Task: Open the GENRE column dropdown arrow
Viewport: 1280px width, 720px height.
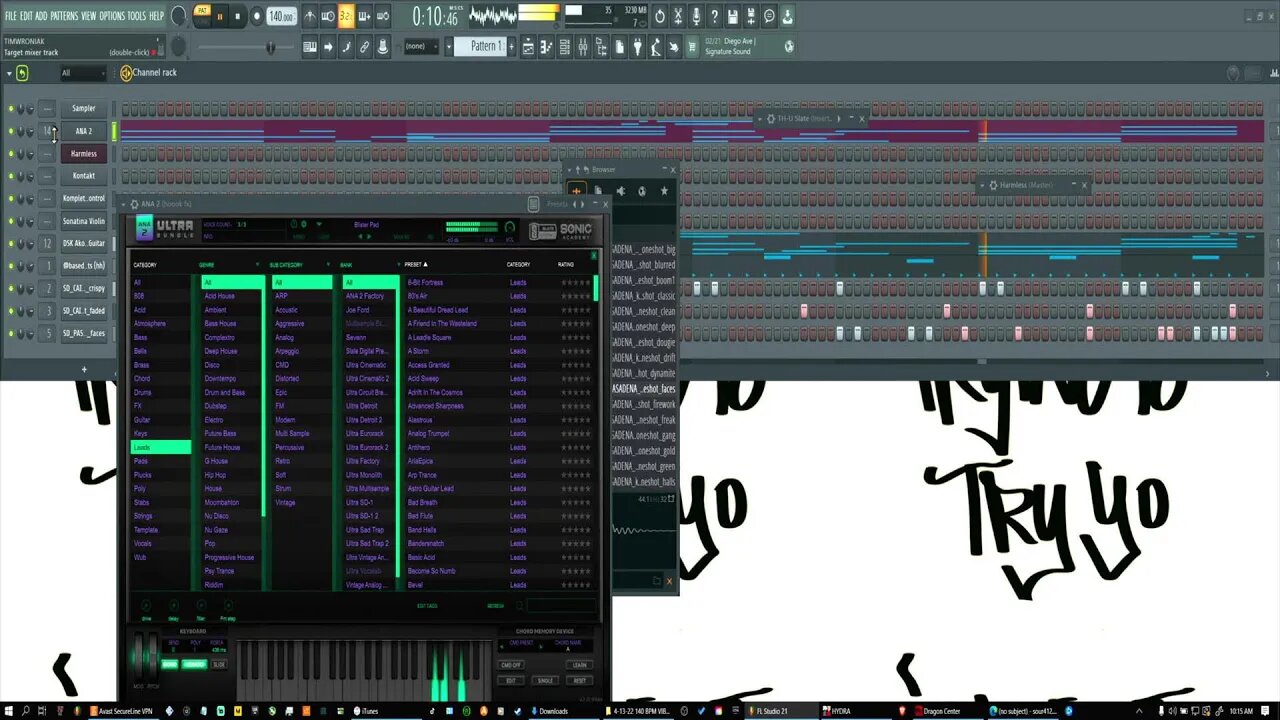Action: pos(258,265)
